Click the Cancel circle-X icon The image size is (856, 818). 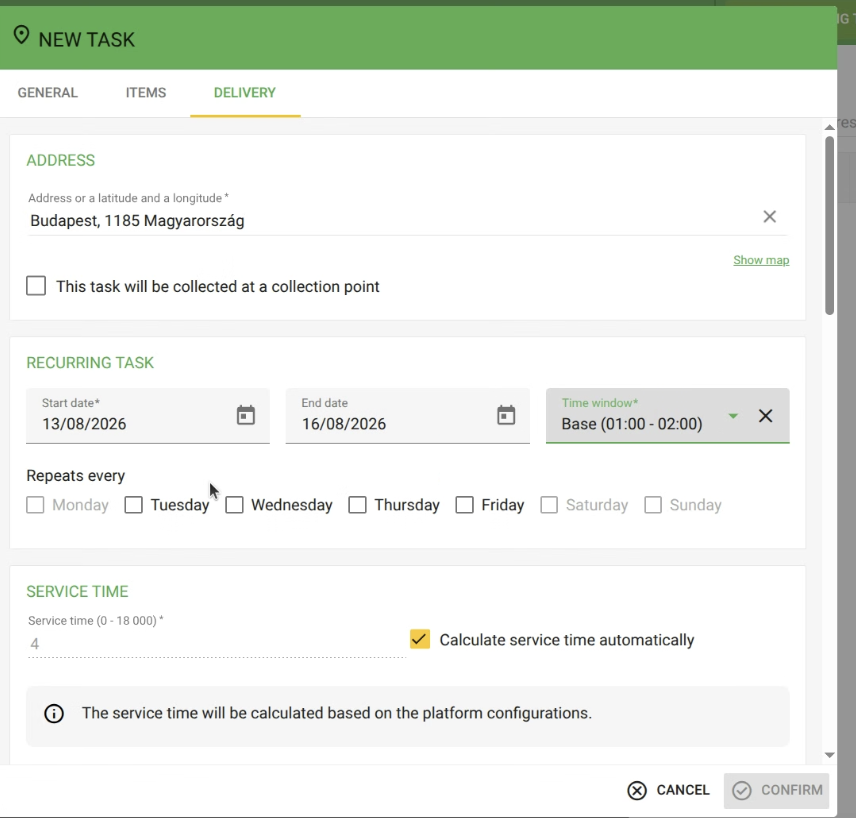tap(637, 790)
